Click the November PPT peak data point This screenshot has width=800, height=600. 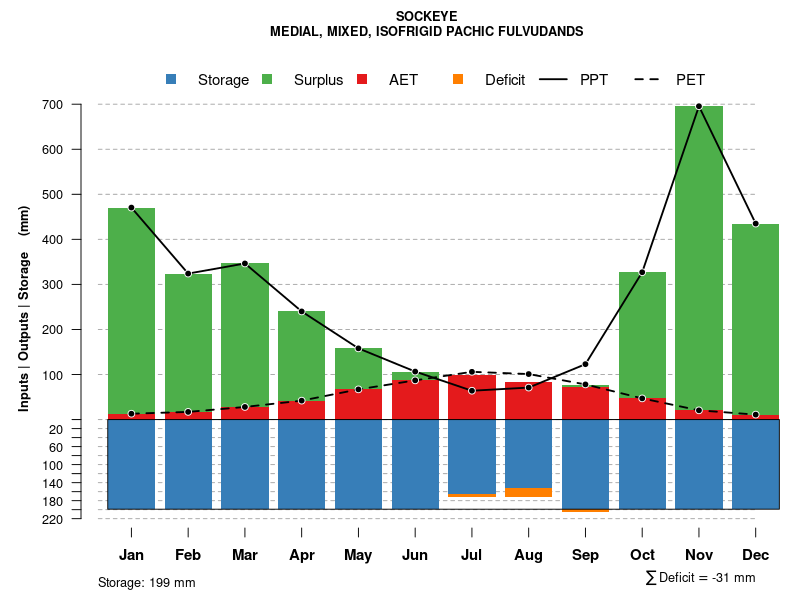(699, 106)
